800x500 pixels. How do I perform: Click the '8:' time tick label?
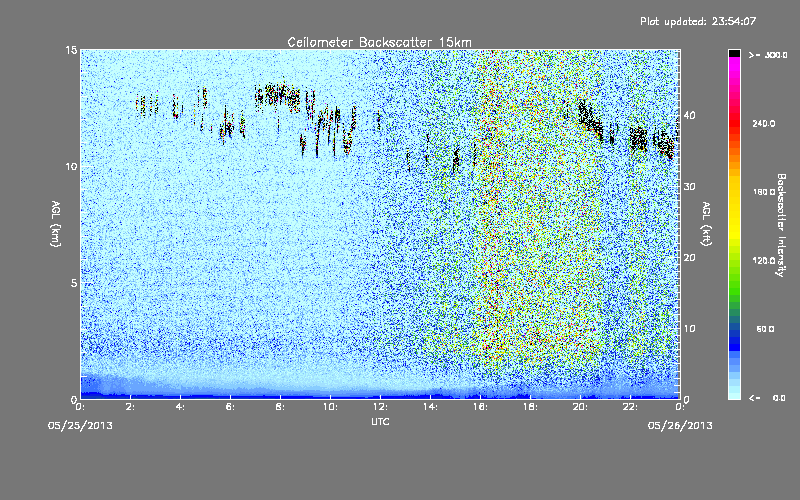click(280, 407)
